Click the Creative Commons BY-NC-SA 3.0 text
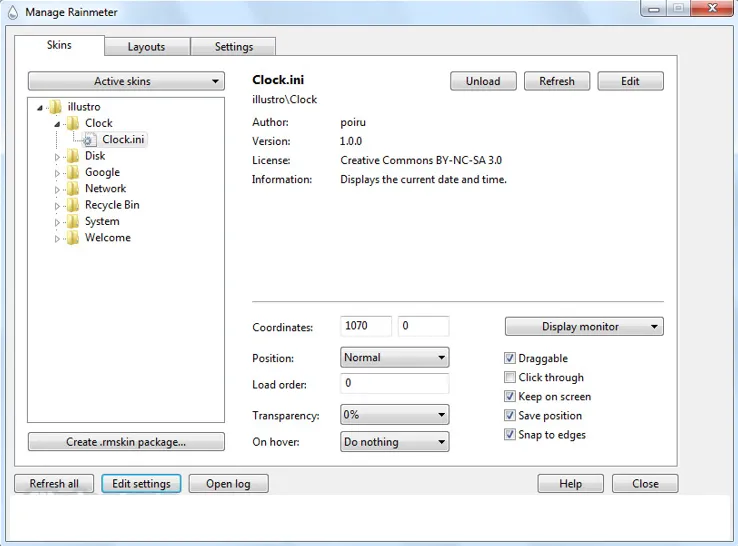This screenshot has height=546, width=738. click(x=421, y=160)
